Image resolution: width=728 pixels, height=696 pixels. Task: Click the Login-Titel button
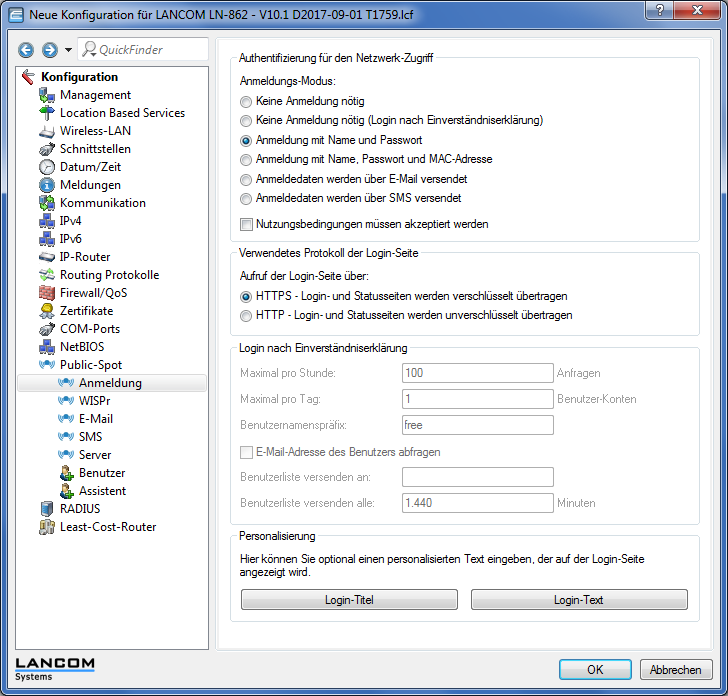tap(349, 600)
